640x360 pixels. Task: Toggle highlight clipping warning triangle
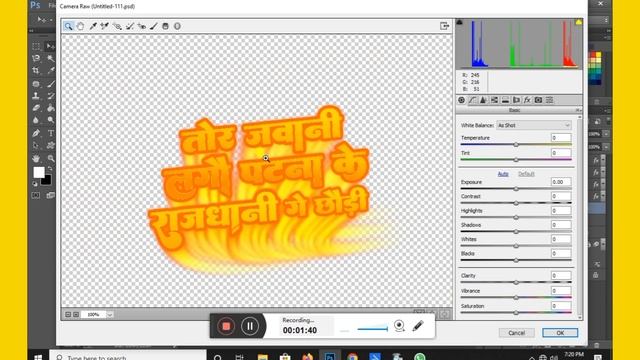(578, 22)
